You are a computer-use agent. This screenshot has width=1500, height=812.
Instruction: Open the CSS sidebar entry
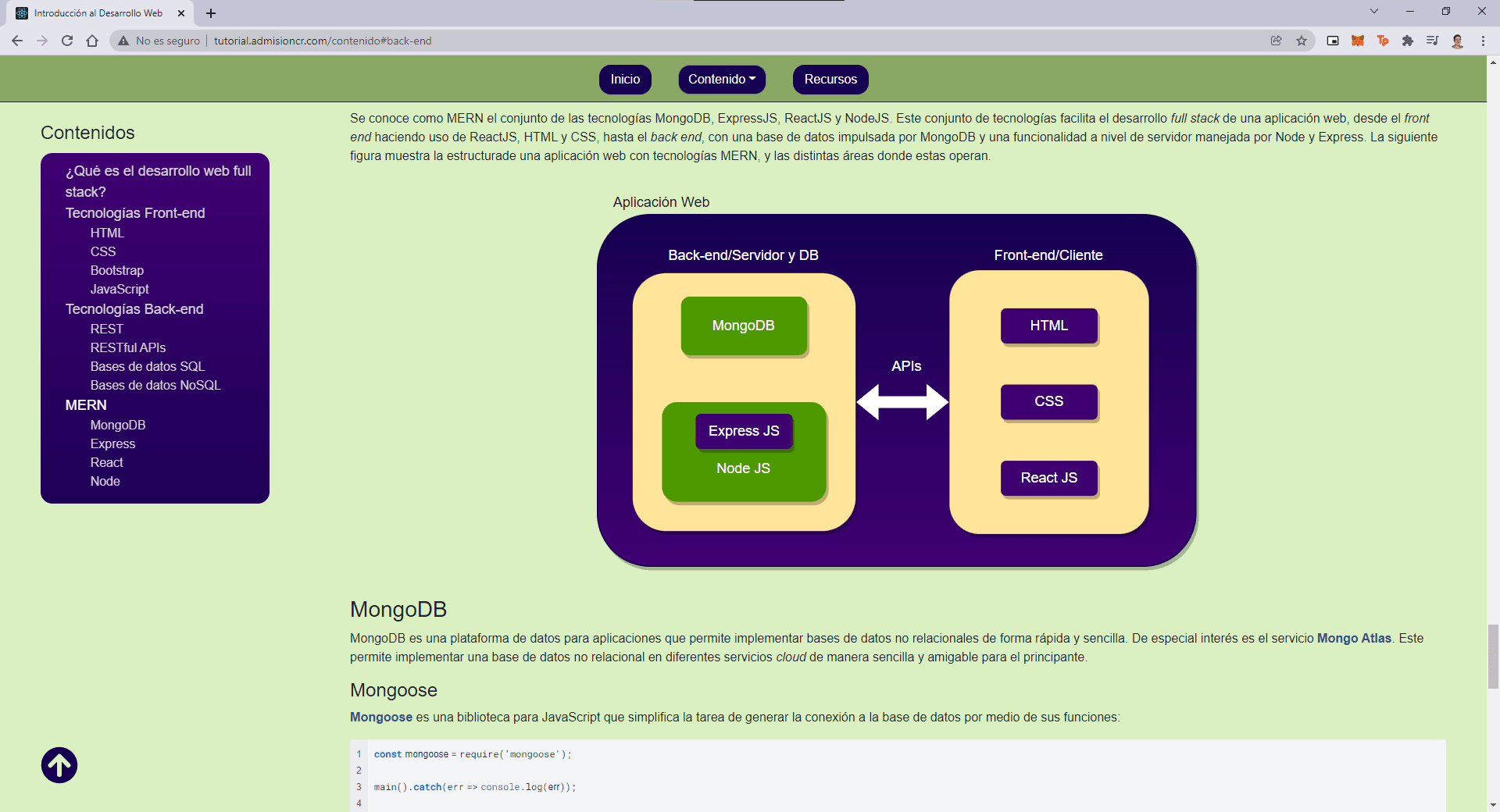(103, 251)
